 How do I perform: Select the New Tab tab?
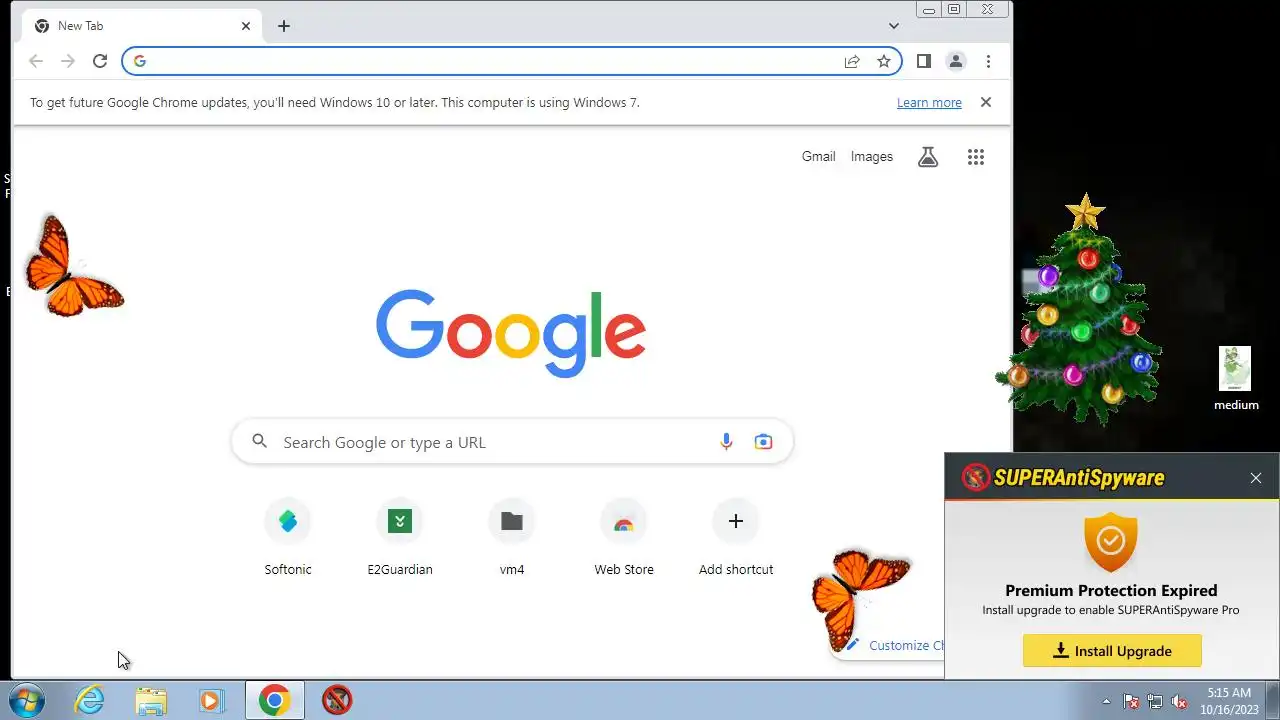tap(142, 26)
